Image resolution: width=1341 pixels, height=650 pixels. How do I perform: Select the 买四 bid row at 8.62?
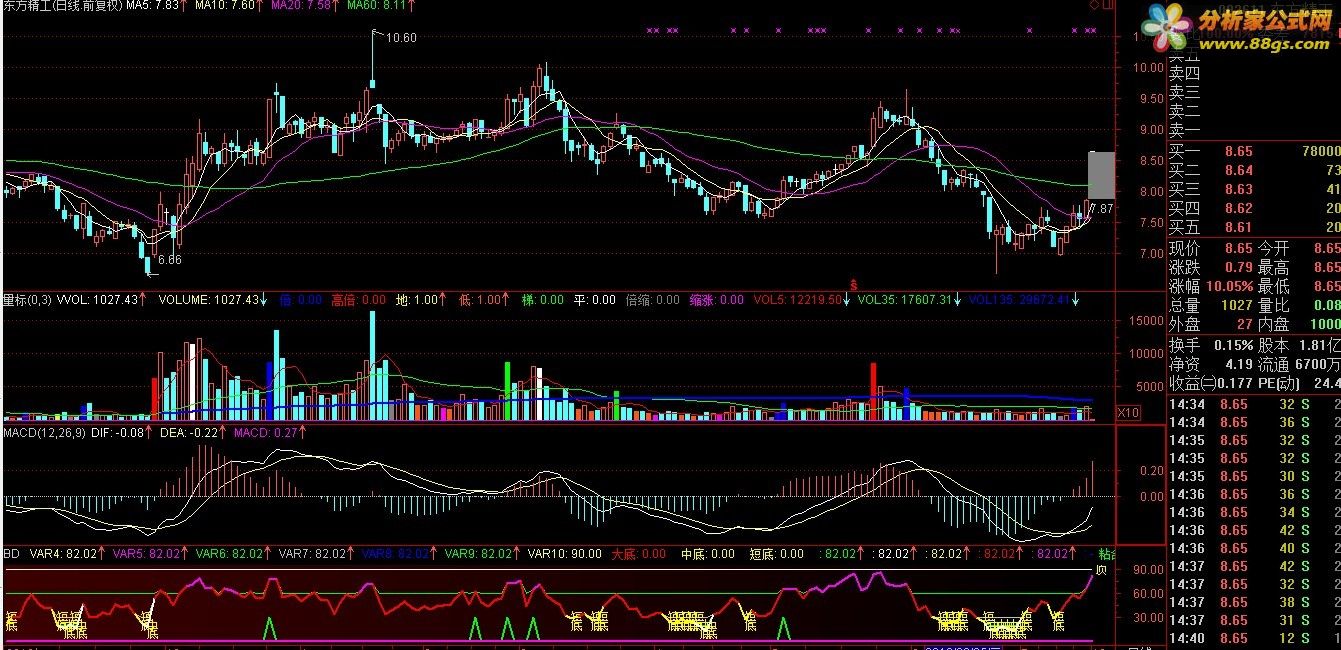pos(1254,208)
